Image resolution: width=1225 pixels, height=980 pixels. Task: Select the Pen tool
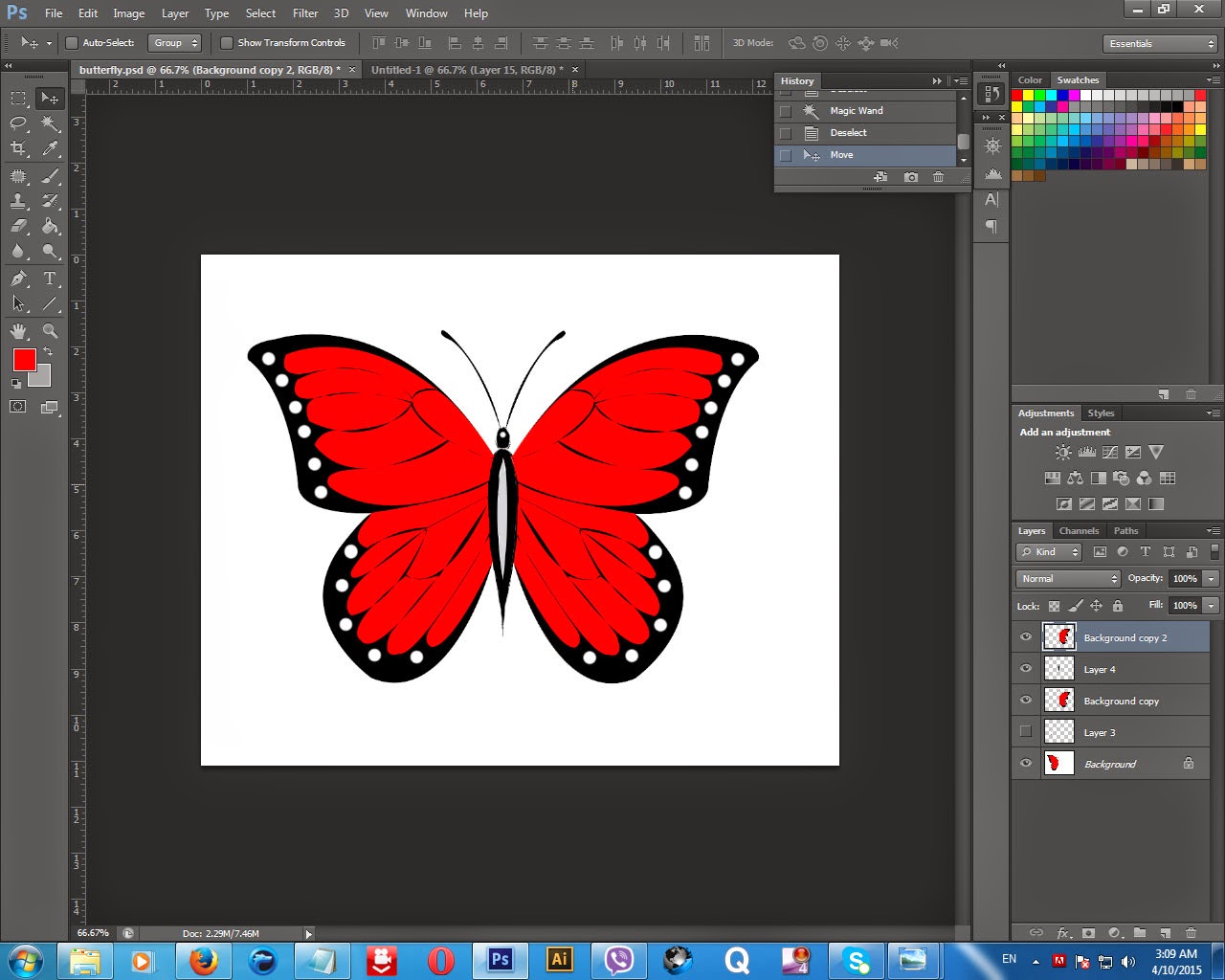pos(18,278)
